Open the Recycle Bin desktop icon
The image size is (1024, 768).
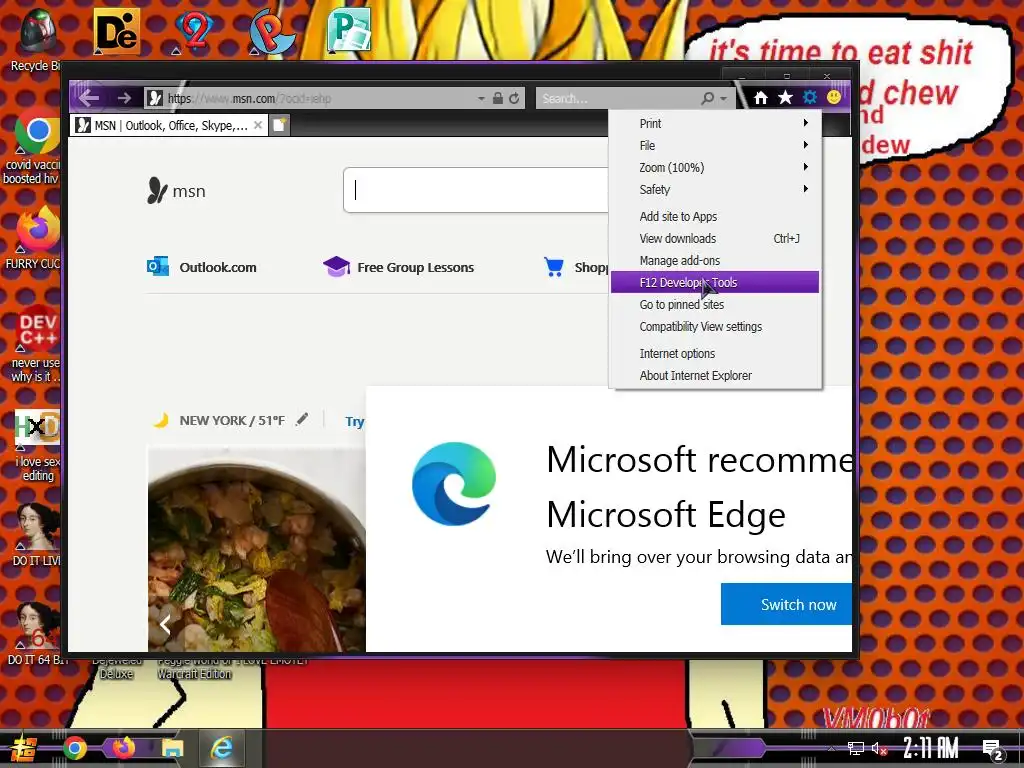tap(36, 39)
